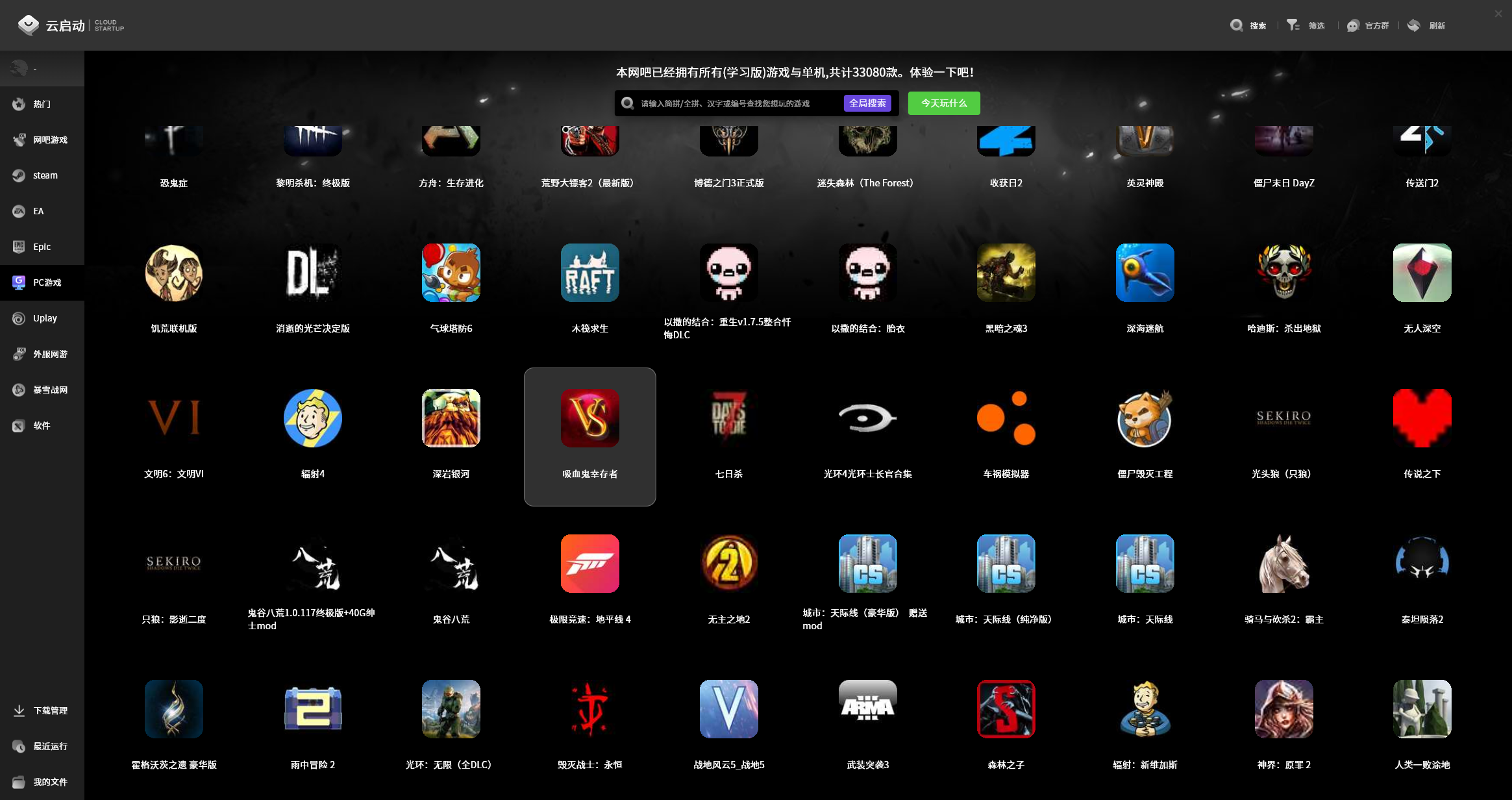The height and width of the screenshot is (800, 1512).
Task: Click the Halo 4 Master Chief Collection icon
Action: click(867, 418)
